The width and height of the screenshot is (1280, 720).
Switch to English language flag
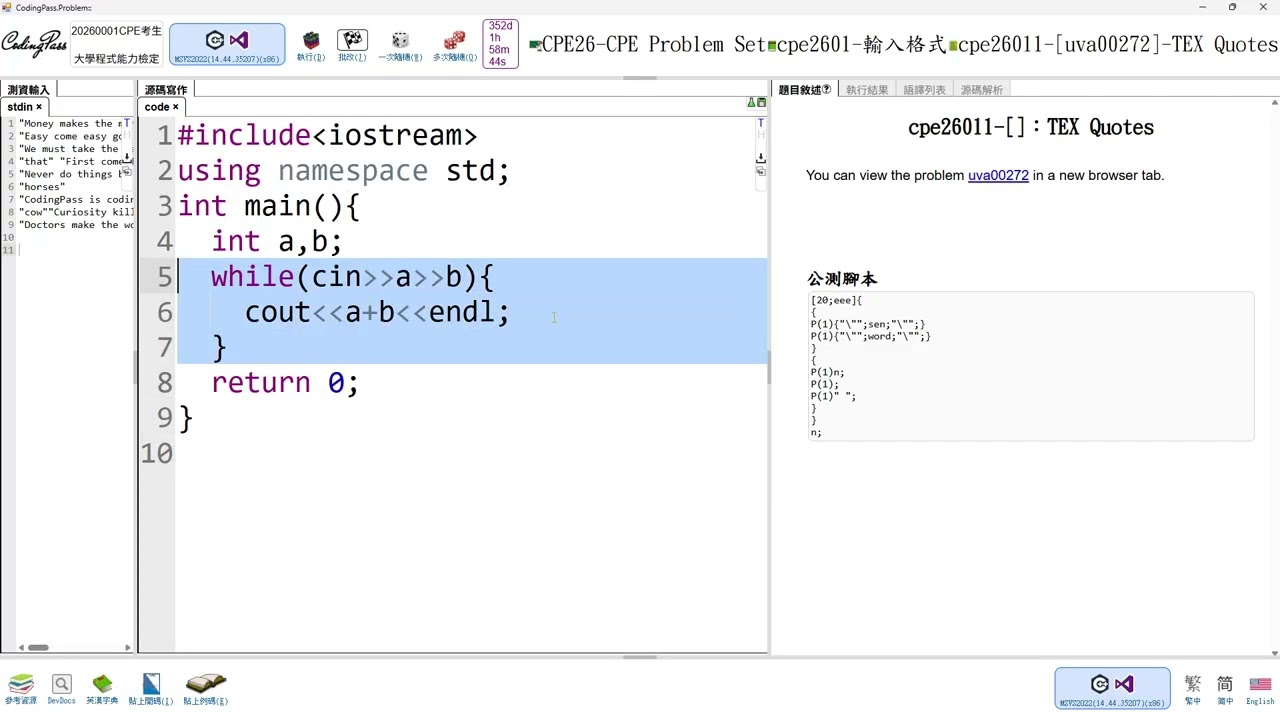1260,688
